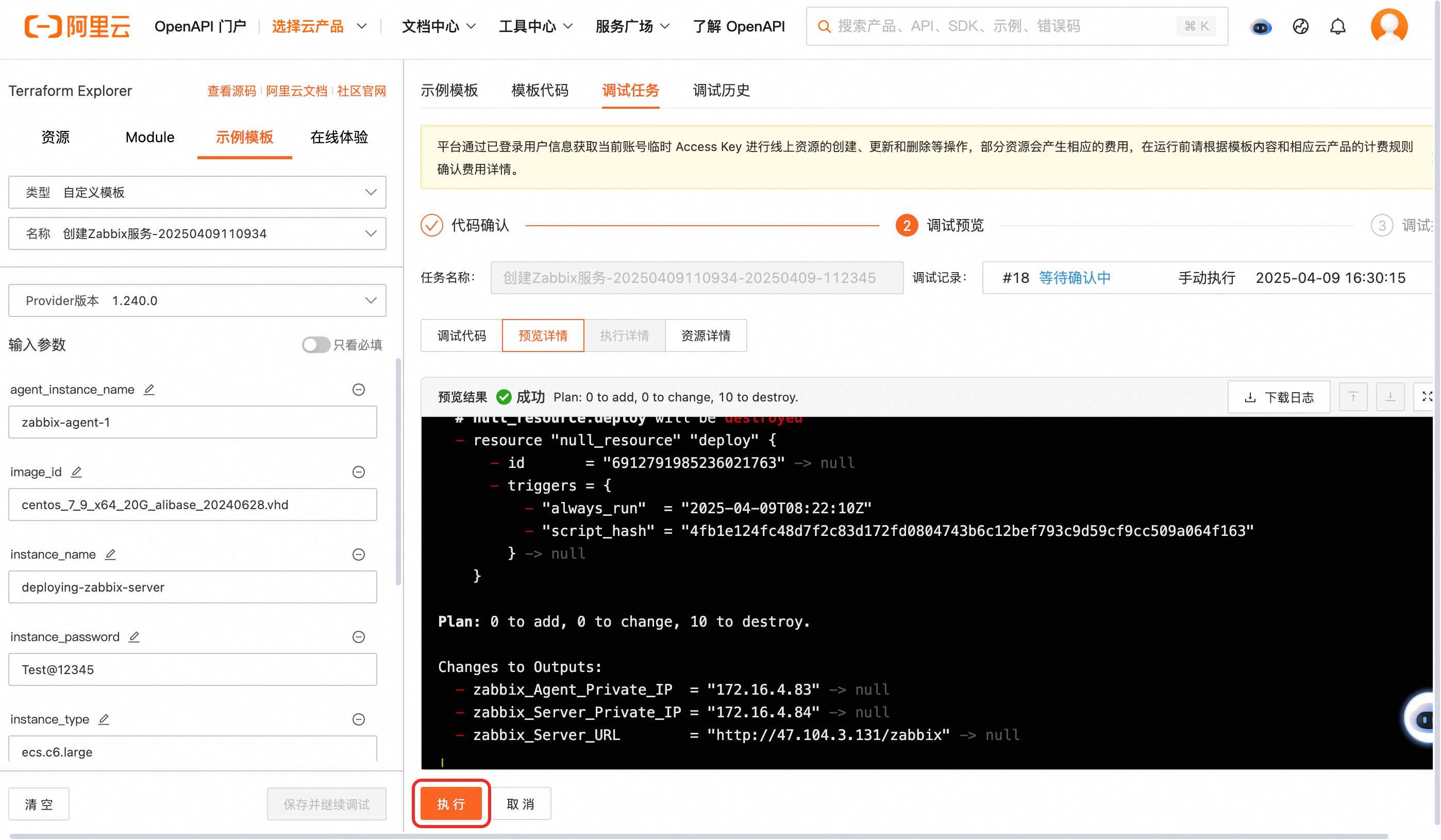
Task: Click the bottom horizontal scrollbar
Action: [x=698, y=836]
